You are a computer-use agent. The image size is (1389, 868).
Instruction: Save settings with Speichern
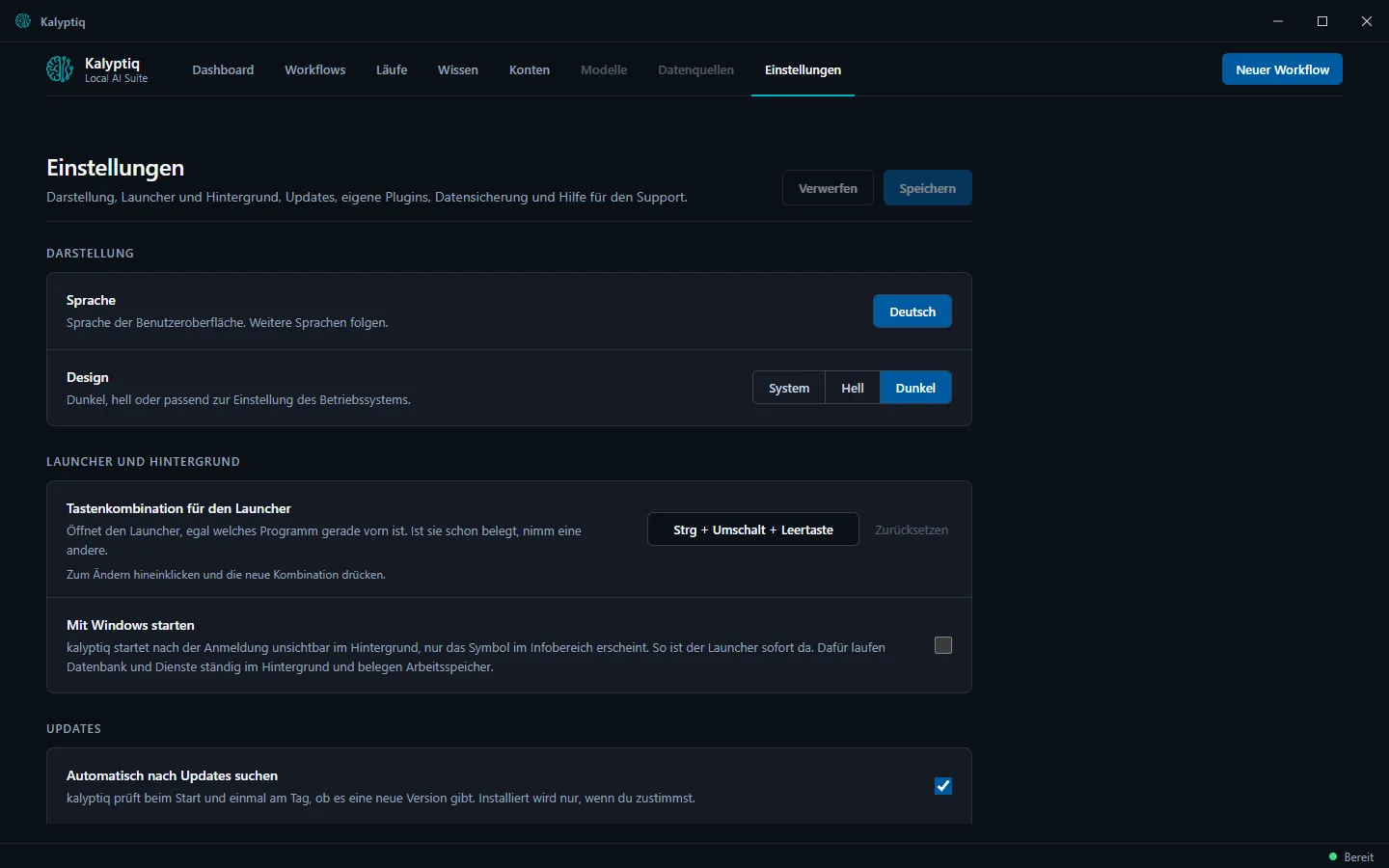tap(928, 188)
